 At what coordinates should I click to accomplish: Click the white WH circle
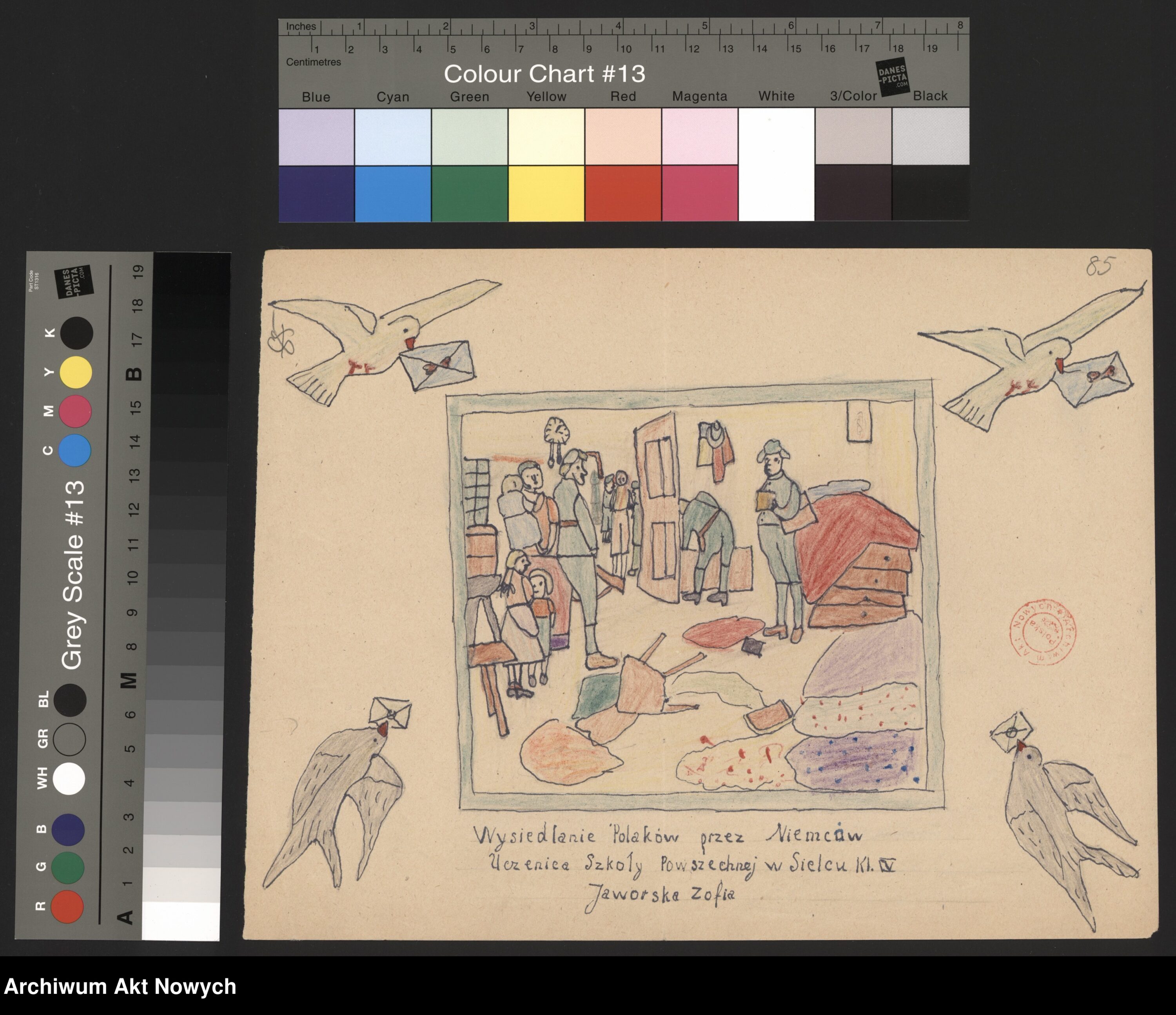(69, 778)
